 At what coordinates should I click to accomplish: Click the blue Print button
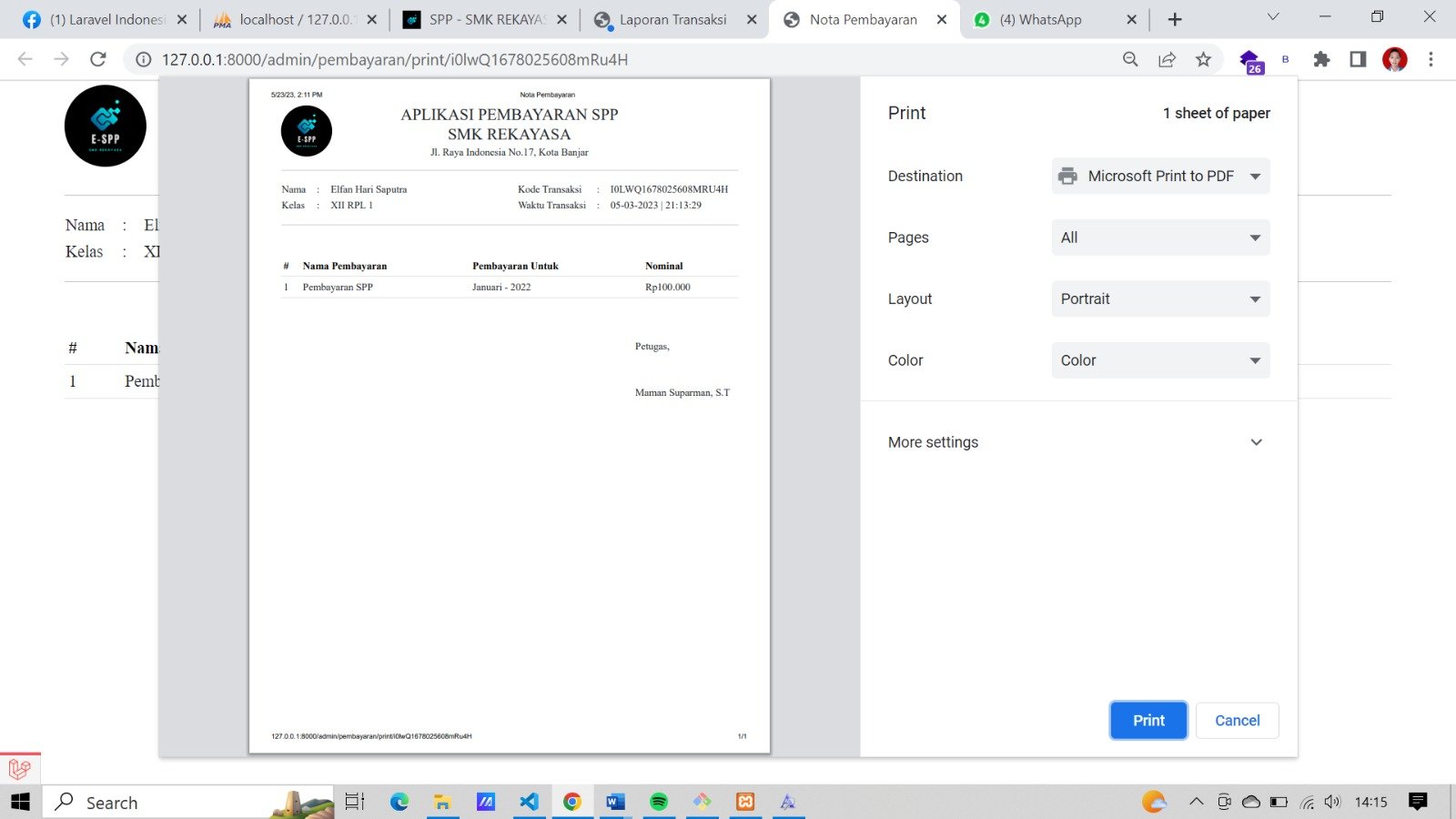pos(1148,721)
